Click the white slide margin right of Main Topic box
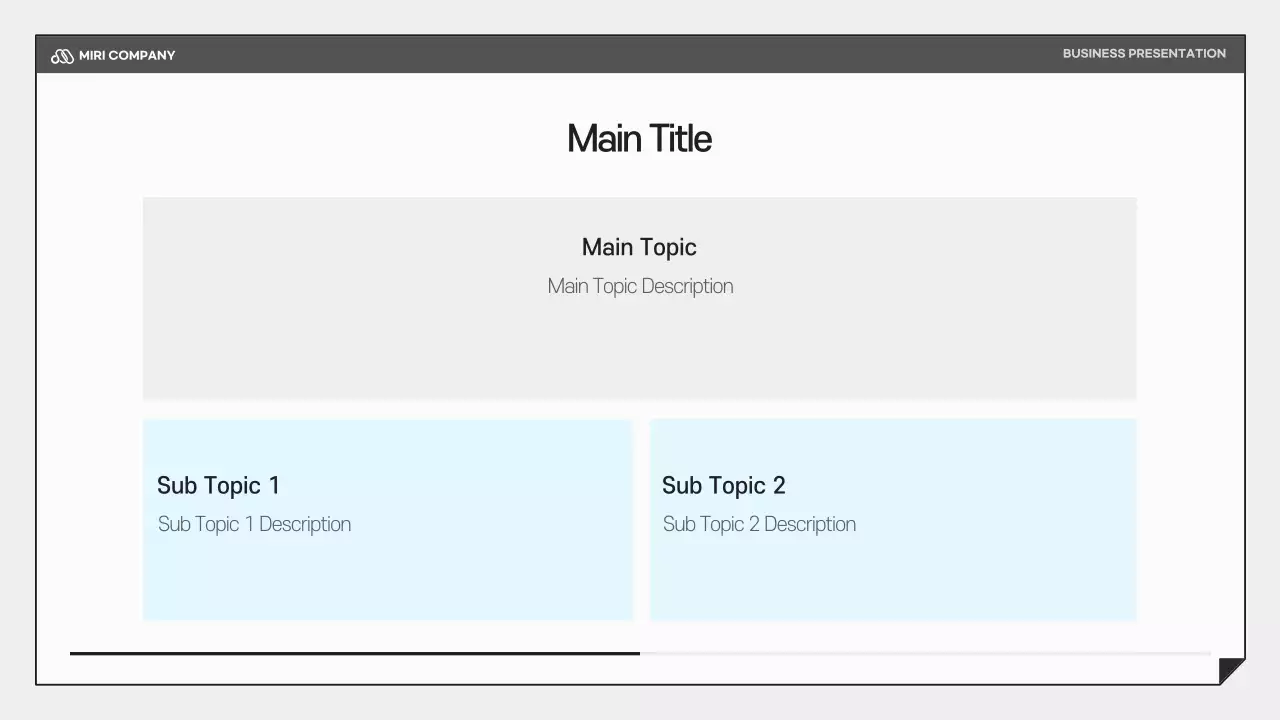 pos(1190,300)
